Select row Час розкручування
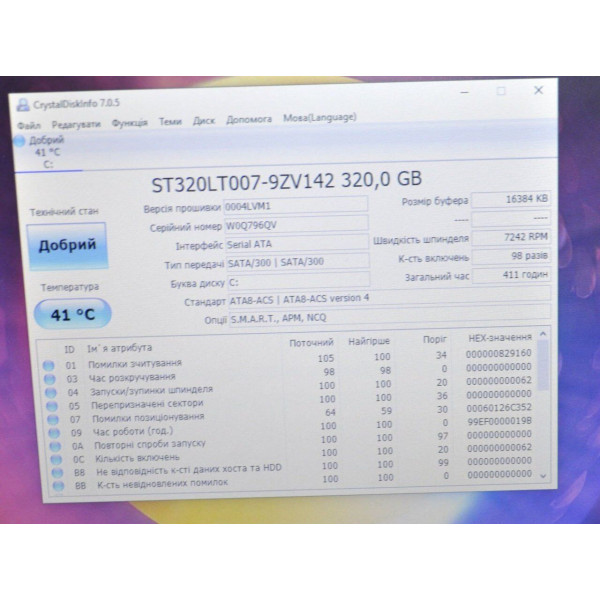Viewport: 600px width, 600px height. click(x=288, y=374)
